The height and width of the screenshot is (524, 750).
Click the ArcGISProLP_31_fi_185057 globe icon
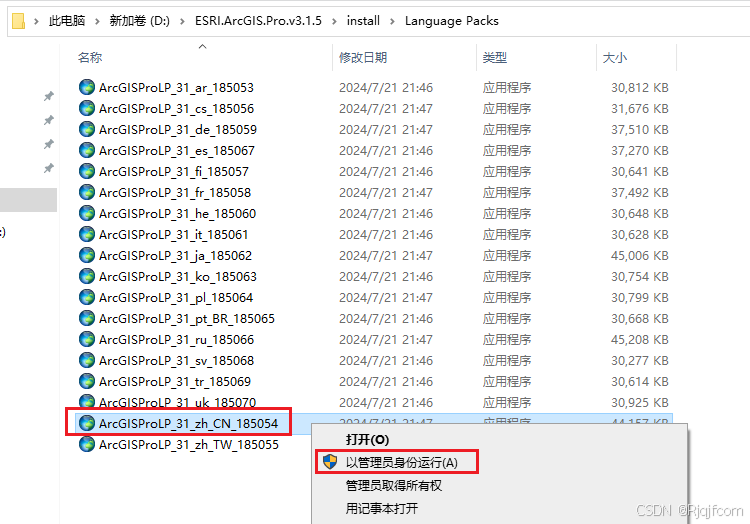pyautogui.click(x=87, y=171)
